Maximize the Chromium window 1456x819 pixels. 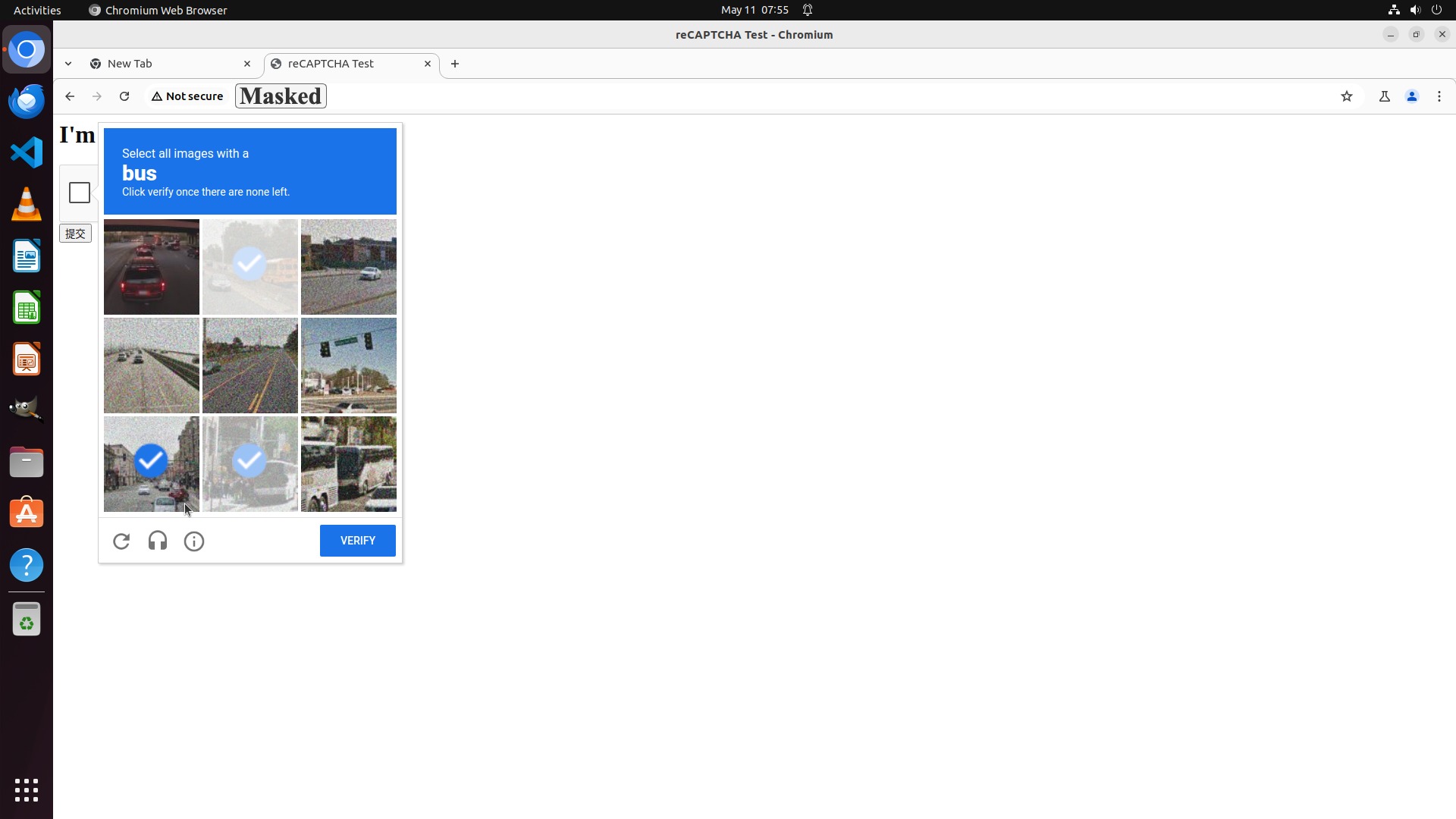coord(1417,35)
